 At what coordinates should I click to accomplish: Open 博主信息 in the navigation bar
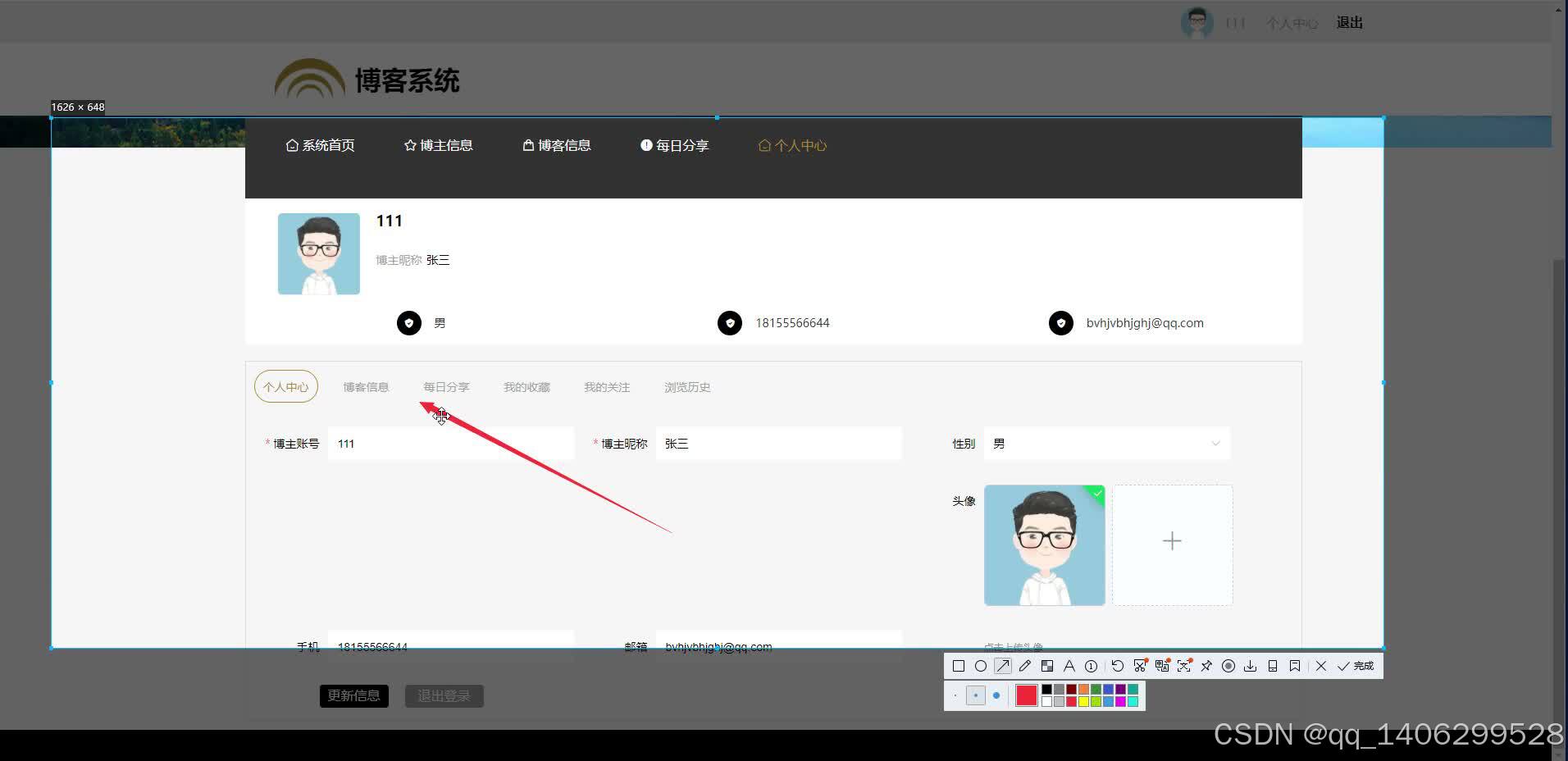(x=438, y=145)
